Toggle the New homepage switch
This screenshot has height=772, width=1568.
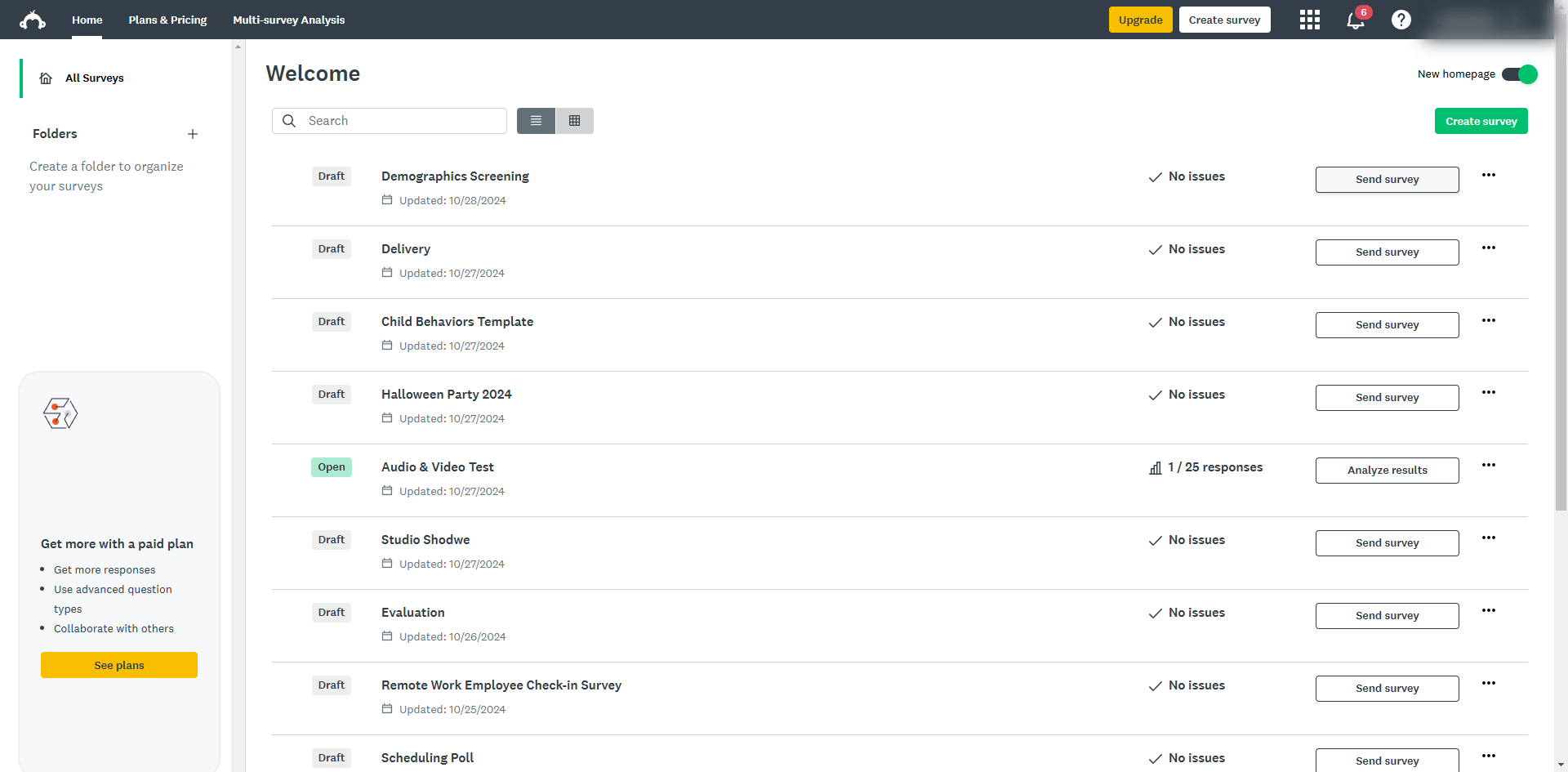click(x=1519, y=74)
